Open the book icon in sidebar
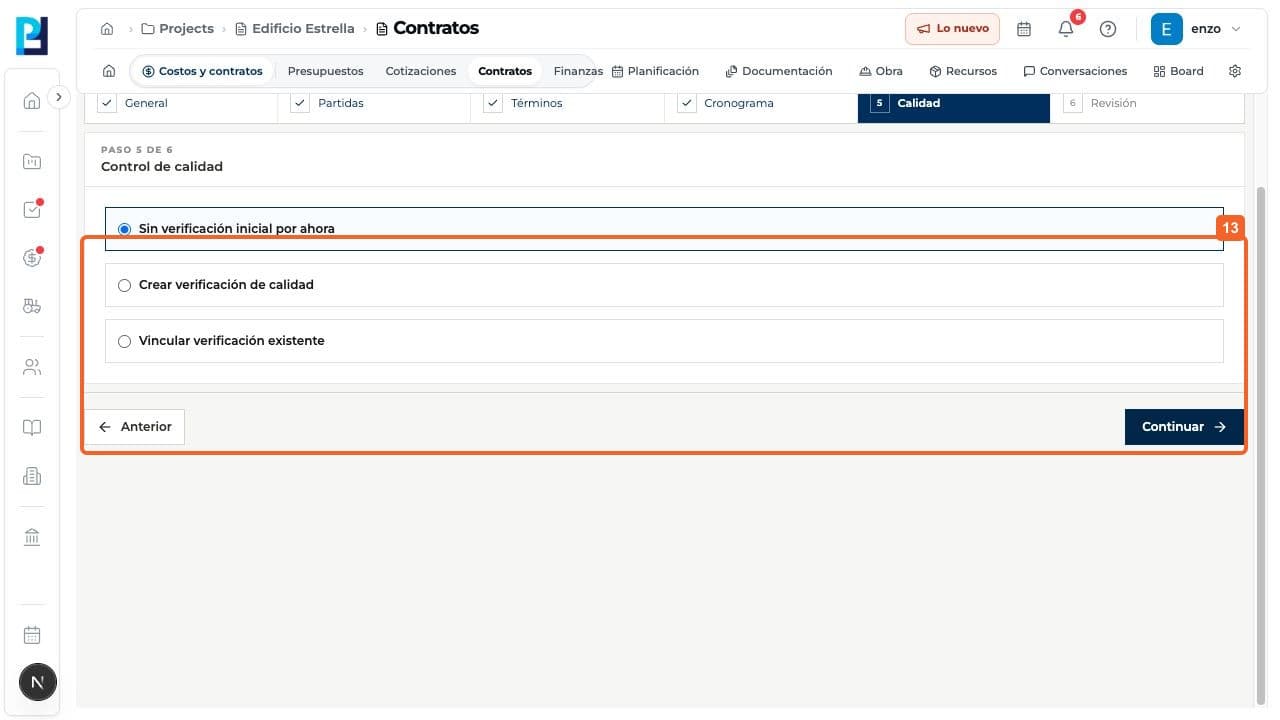1280x720 pixels. pos(32,428)
